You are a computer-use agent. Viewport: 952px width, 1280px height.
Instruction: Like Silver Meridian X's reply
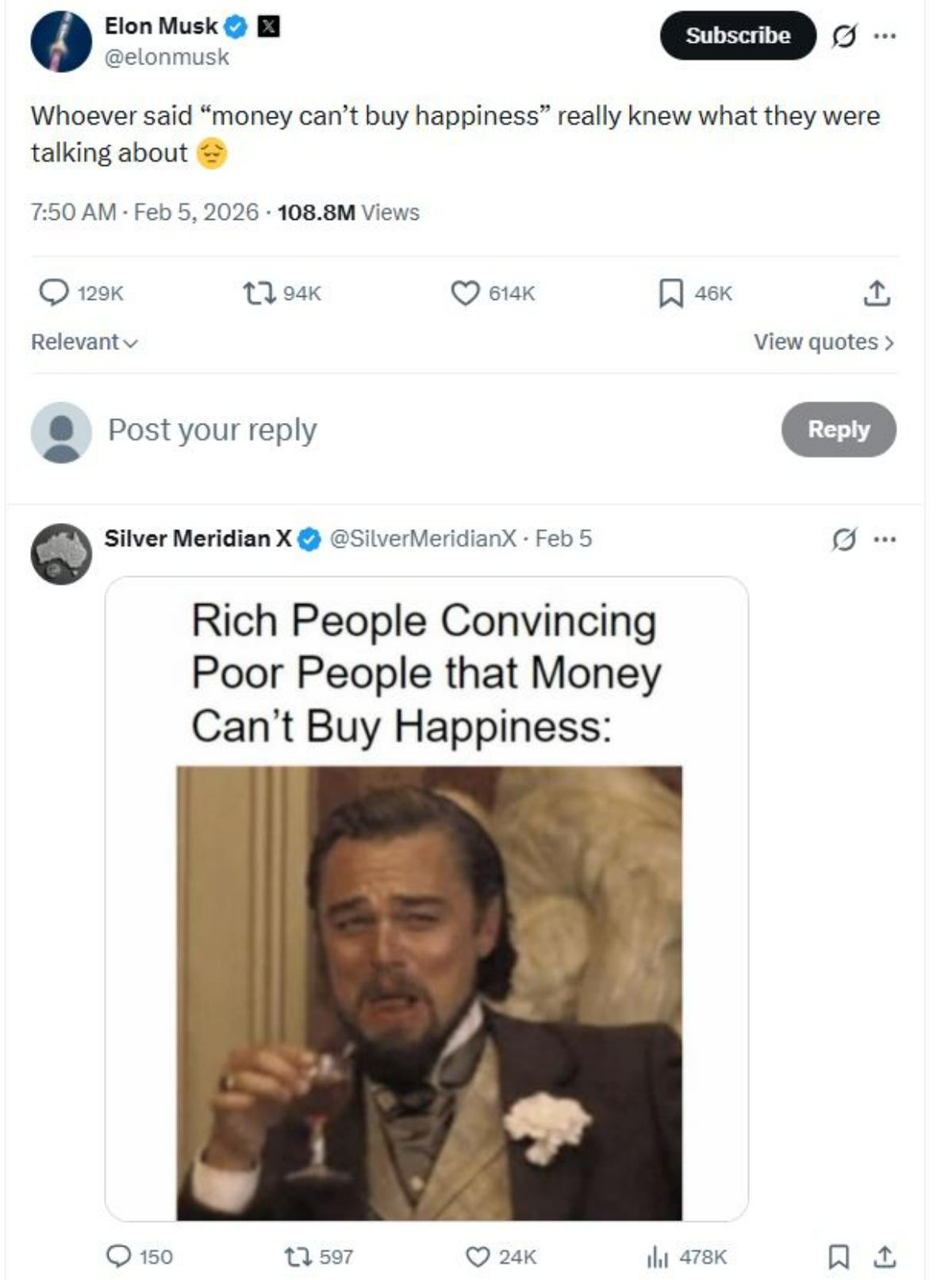click(x=476, y=1256)
